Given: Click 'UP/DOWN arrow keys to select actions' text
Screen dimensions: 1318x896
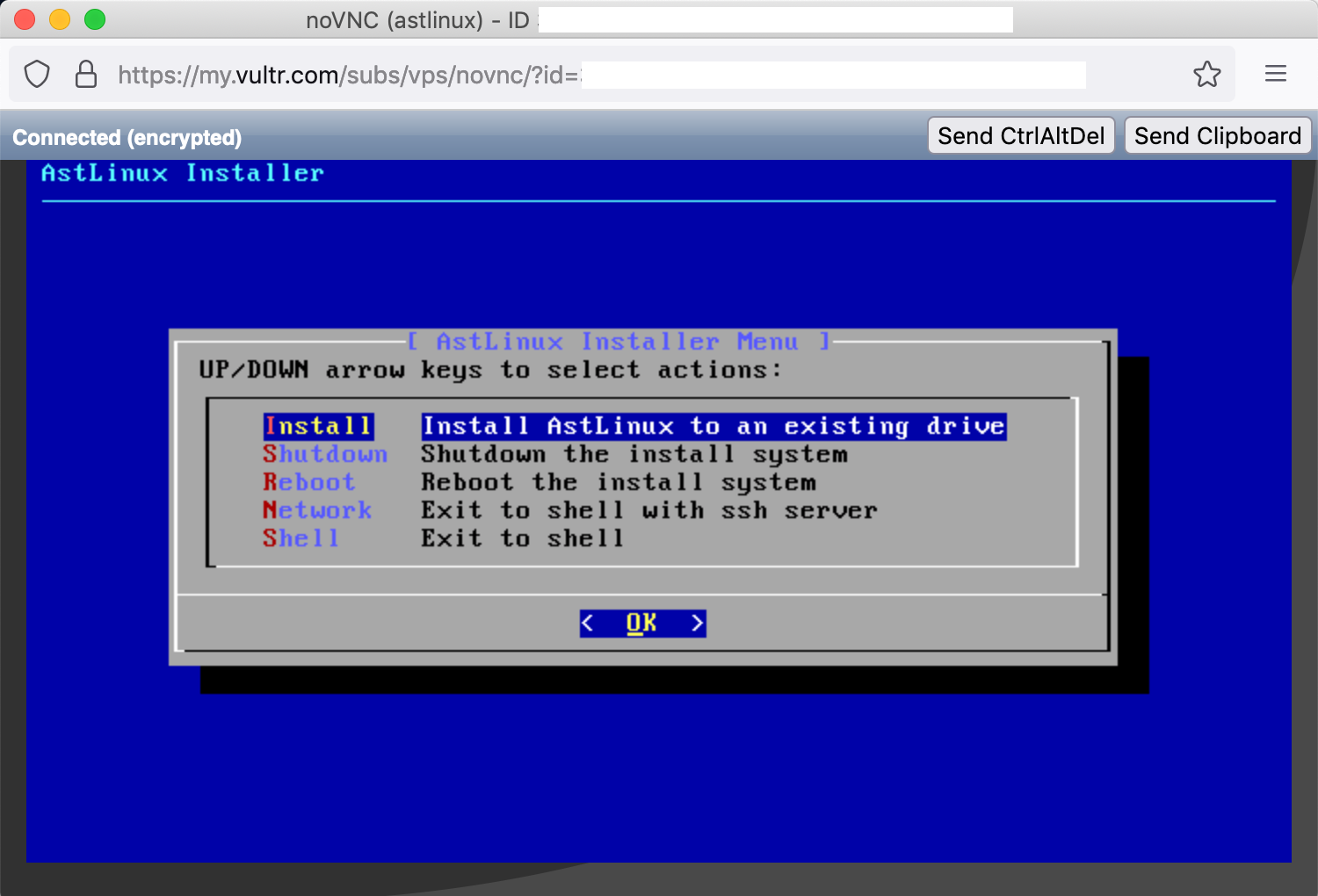Looking at the screenshot, I should click(x=490, y=370).
